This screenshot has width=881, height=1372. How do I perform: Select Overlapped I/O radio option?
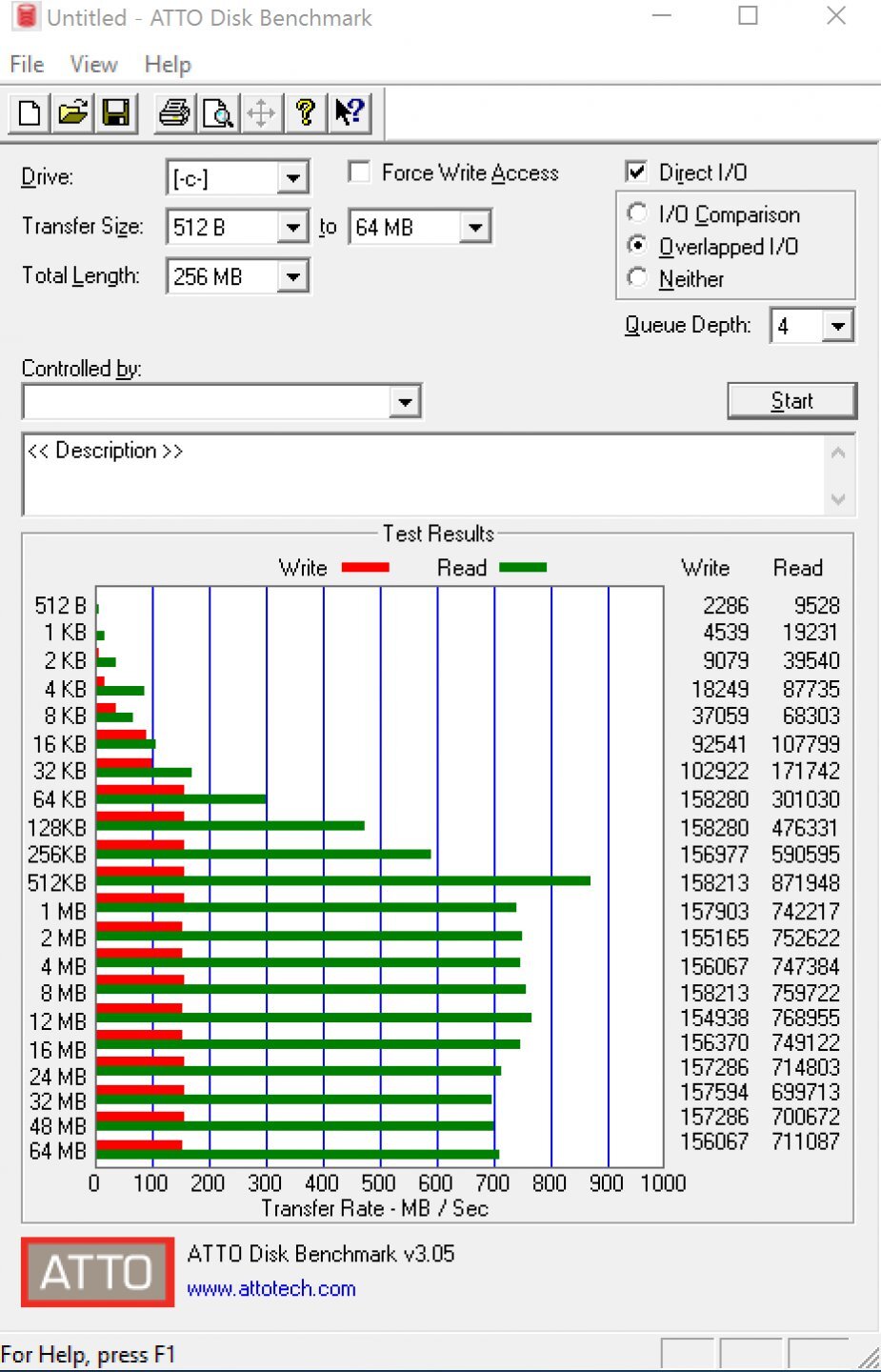637,245
